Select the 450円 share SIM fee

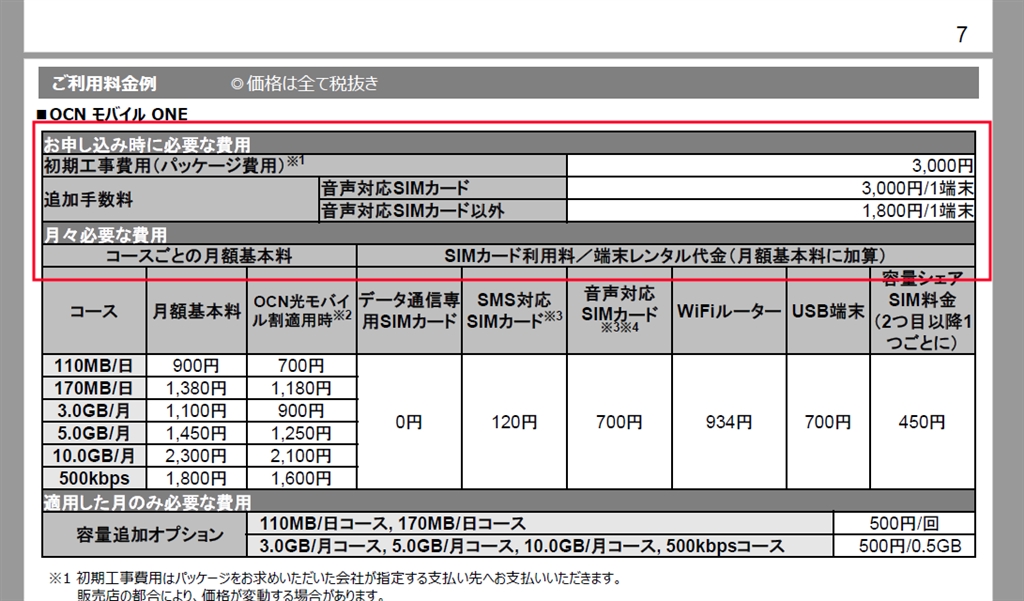922,422
